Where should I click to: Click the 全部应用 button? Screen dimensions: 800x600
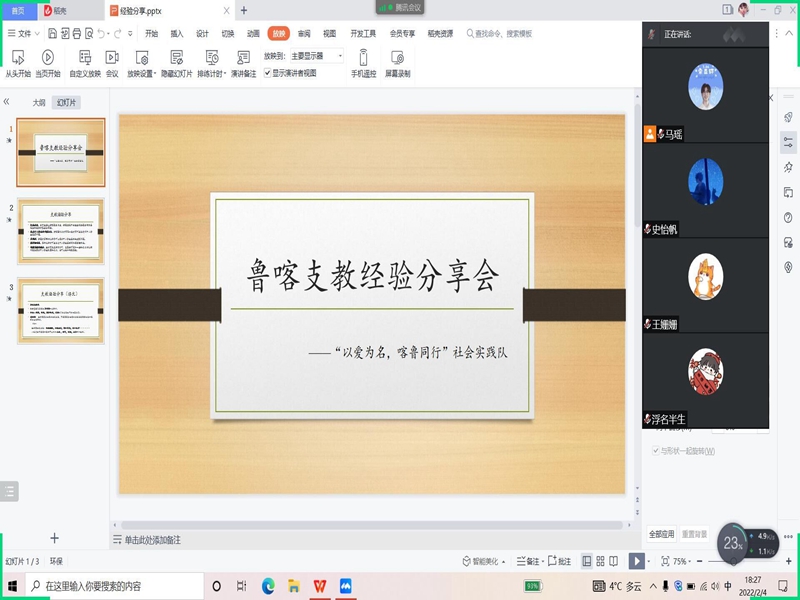pos(662,534)
